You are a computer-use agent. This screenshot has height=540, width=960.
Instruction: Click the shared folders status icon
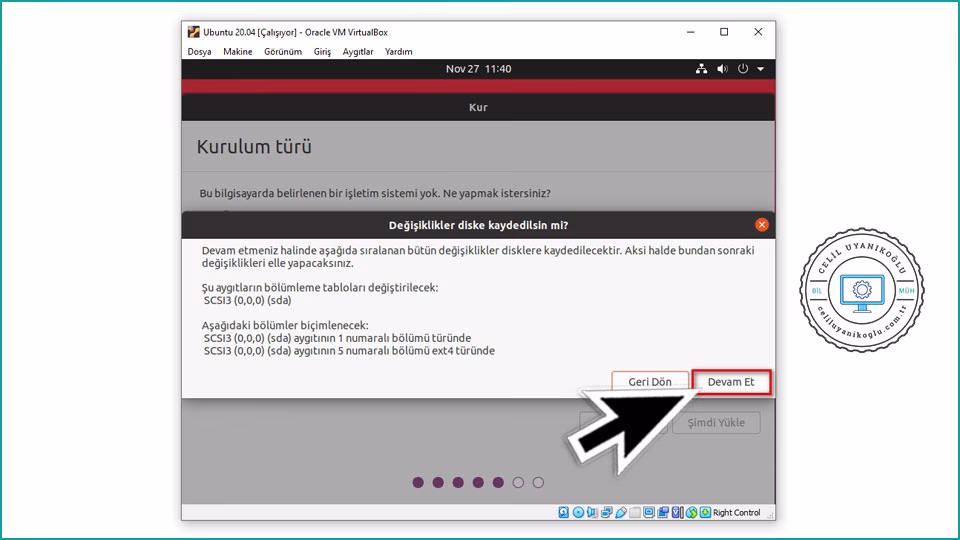635,512
